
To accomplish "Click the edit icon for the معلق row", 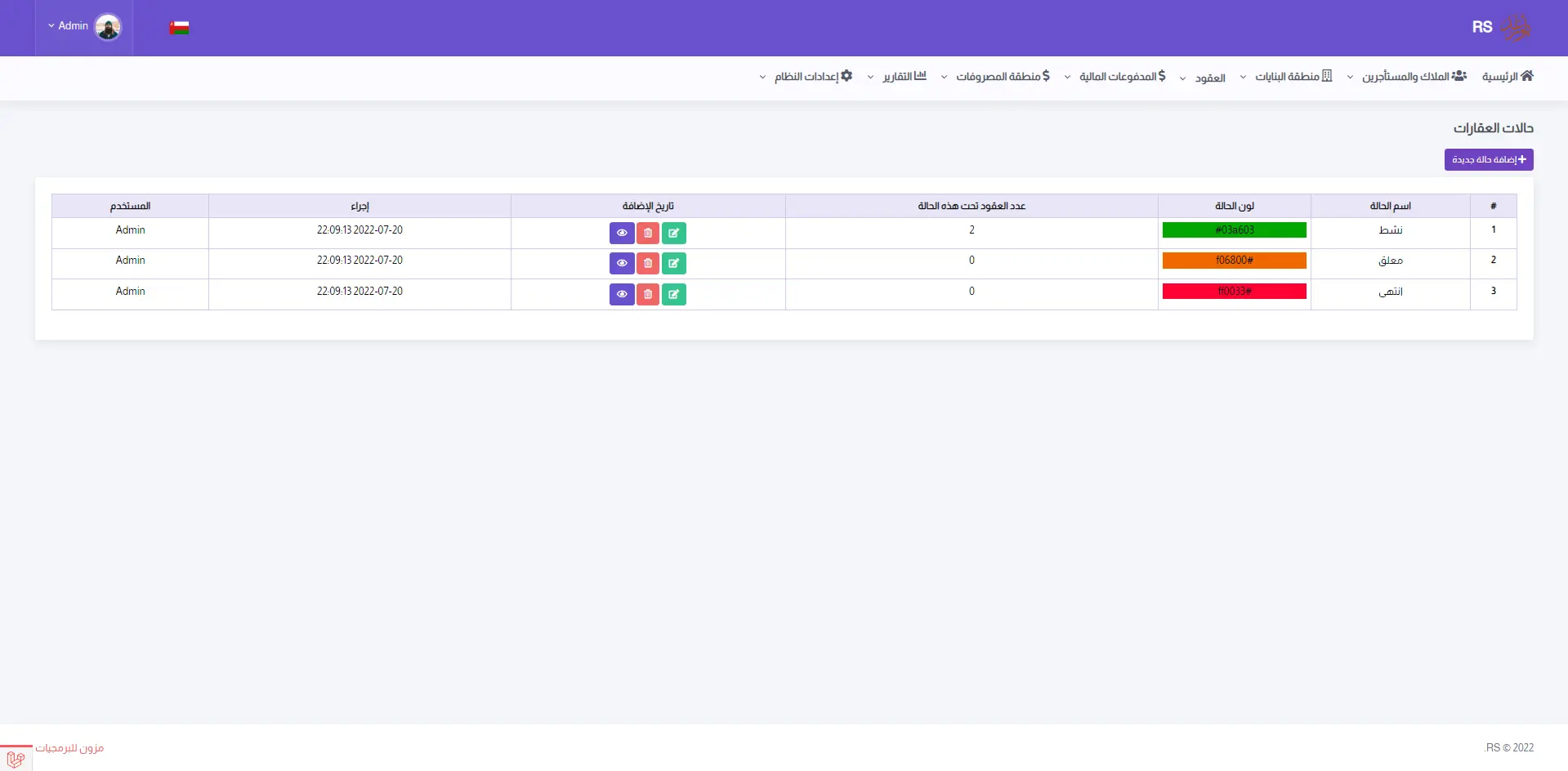I will pos(673,264).
